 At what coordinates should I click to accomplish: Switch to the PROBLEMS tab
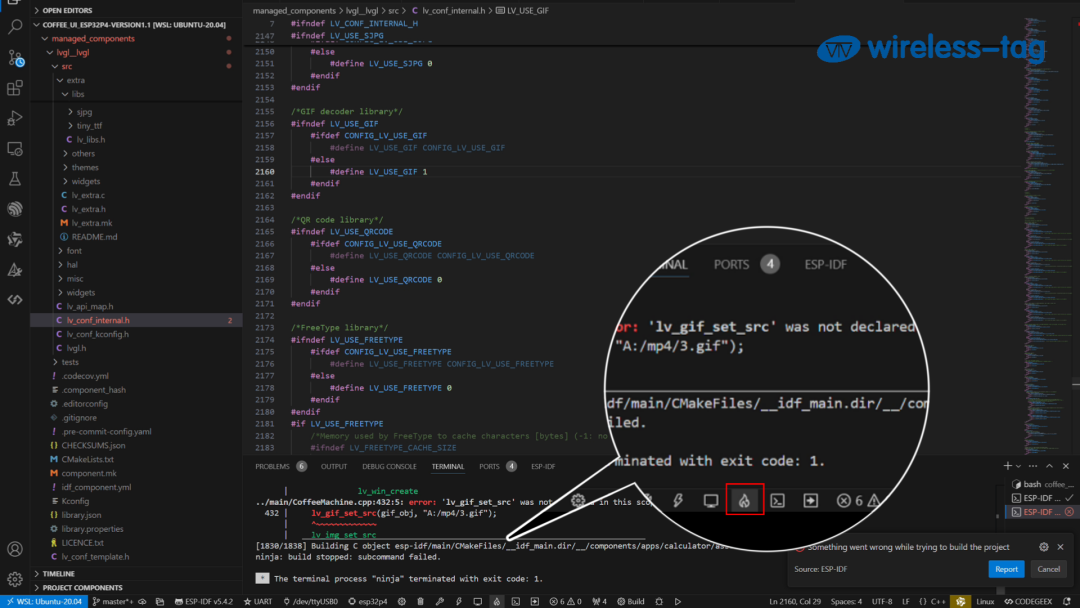(x=271, y=466)
